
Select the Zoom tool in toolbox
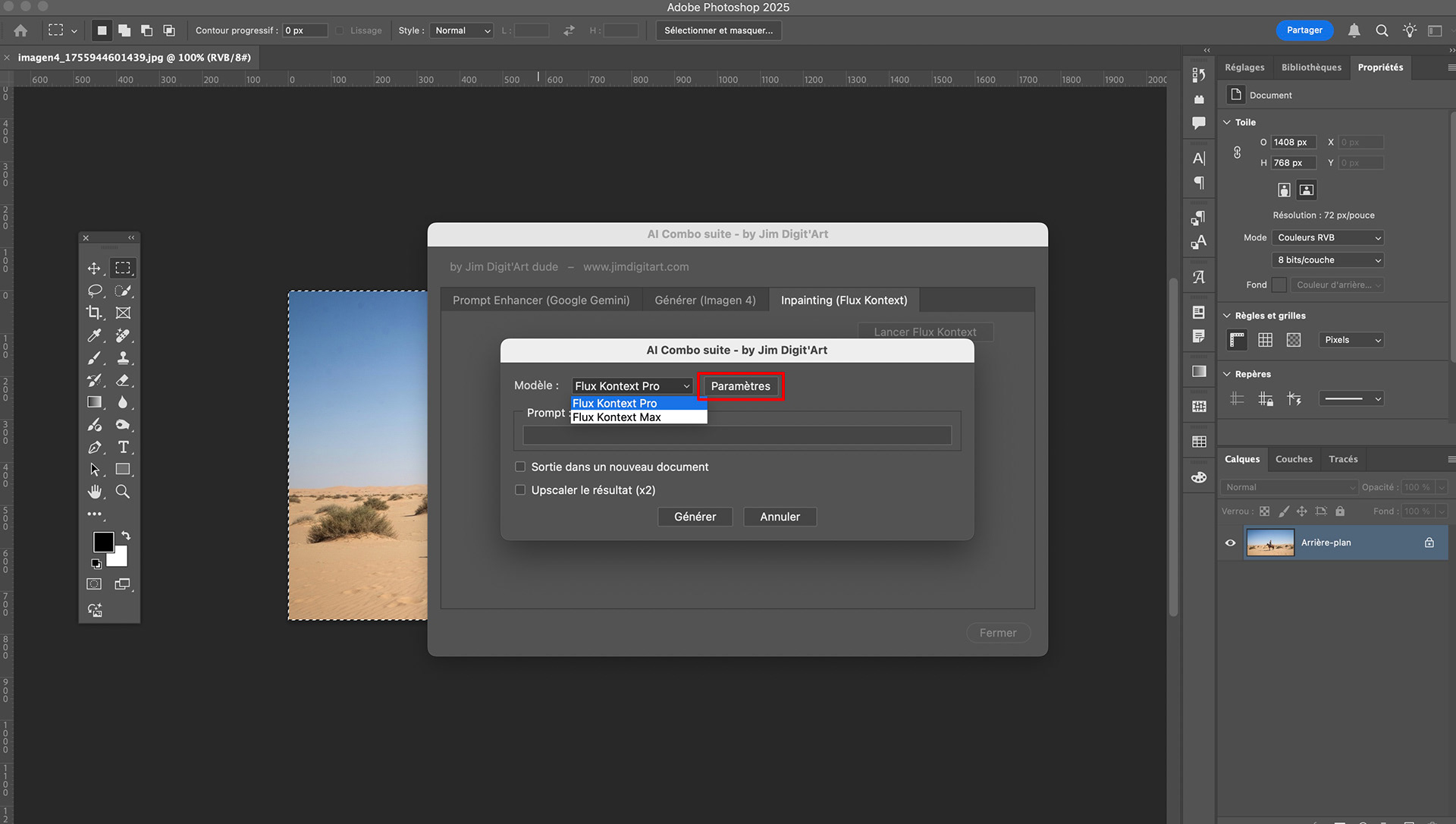(123, 492)
